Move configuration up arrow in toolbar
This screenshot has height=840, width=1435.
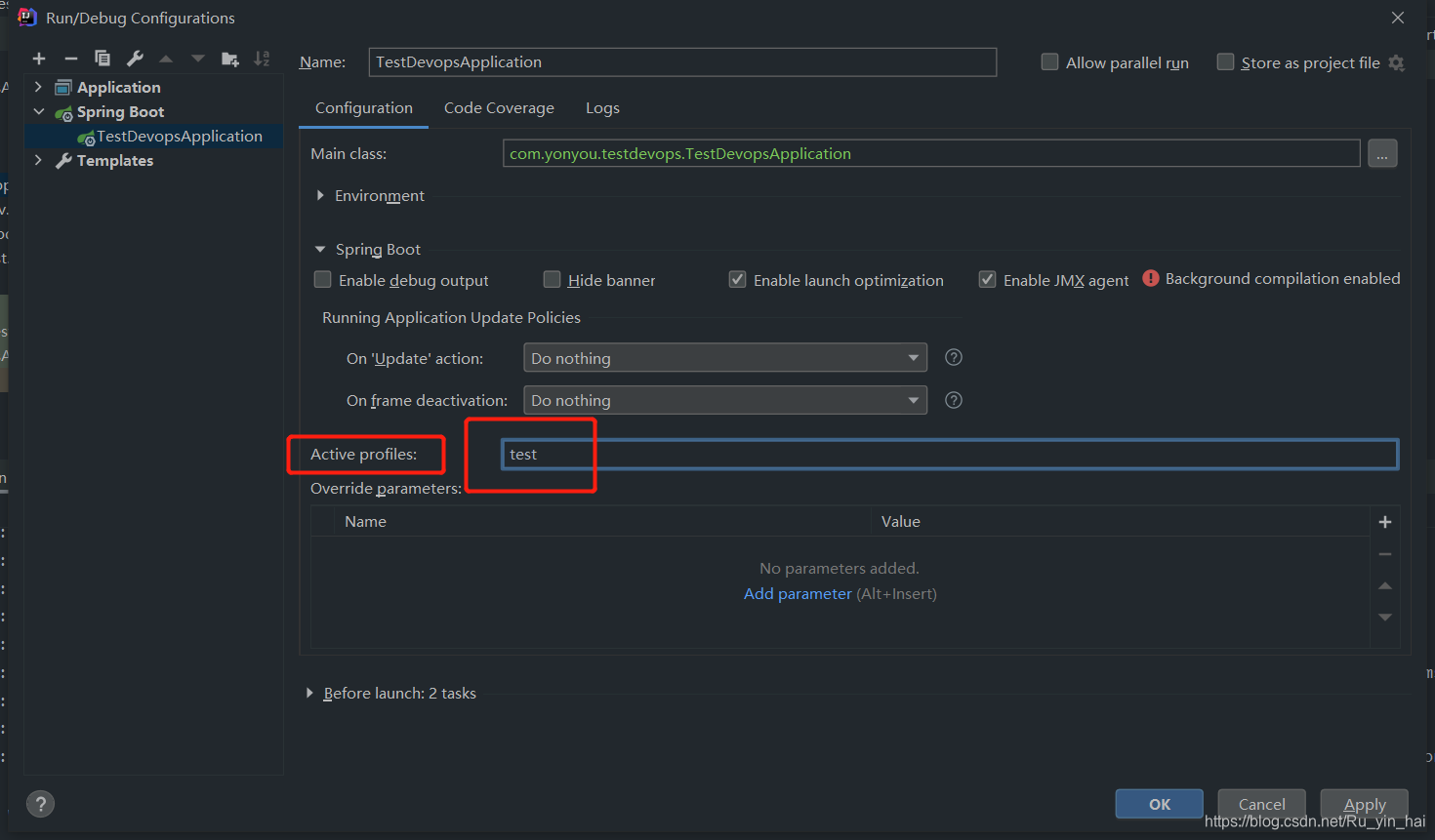pyautogui.click(x=166, y=59)
